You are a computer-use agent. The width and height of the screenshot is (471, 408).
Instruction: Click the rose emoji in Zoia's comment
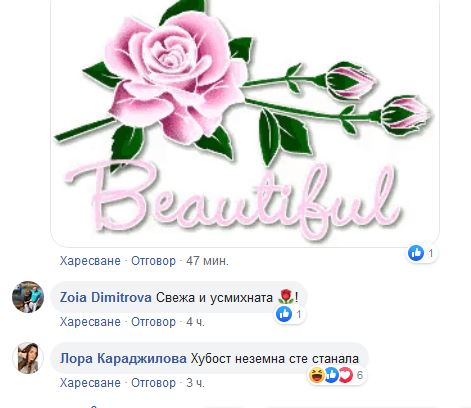285,297
